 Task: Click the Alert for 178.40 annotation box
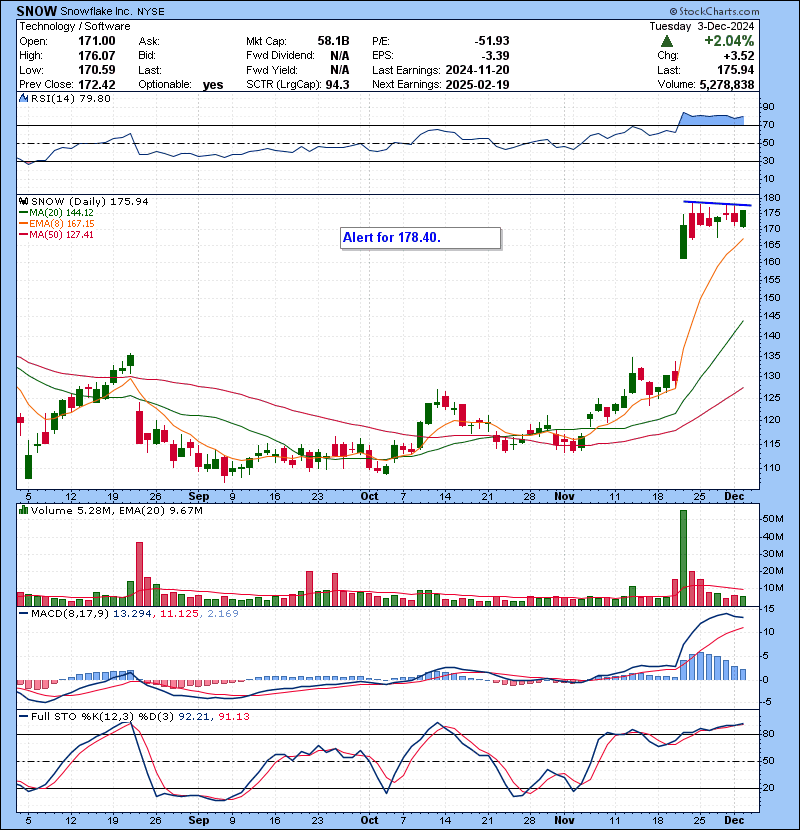[x=420, y=238]
